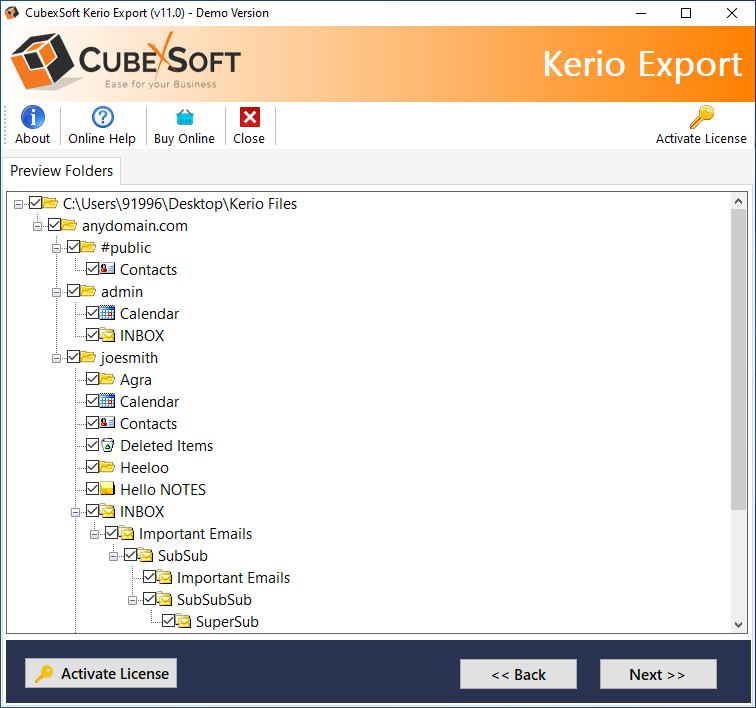
Task: Uncheck the #public folder checkbox
Action: 73,247
